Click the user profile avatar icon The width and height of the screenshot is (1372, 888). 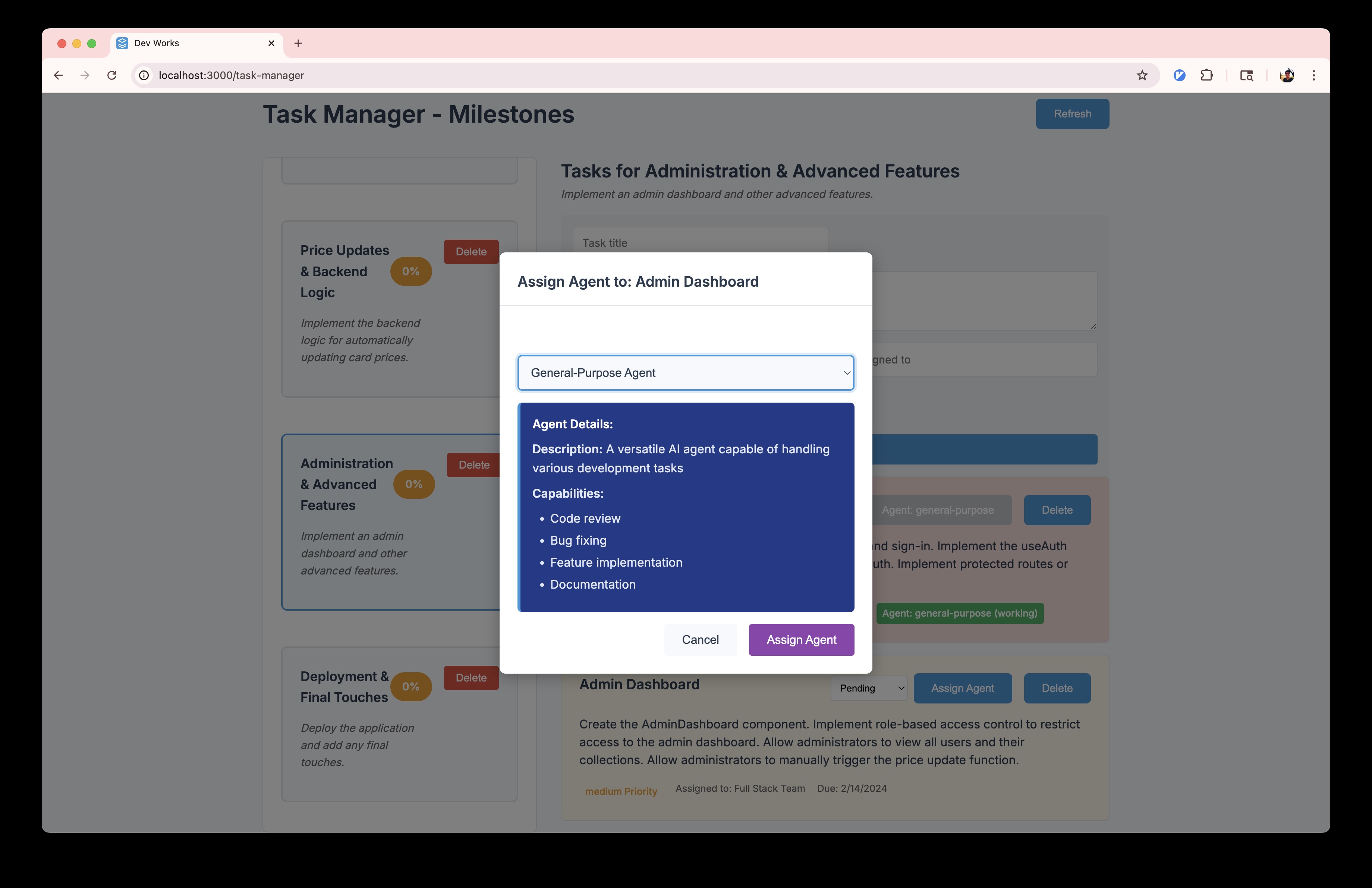click(x=1287, y=75)
